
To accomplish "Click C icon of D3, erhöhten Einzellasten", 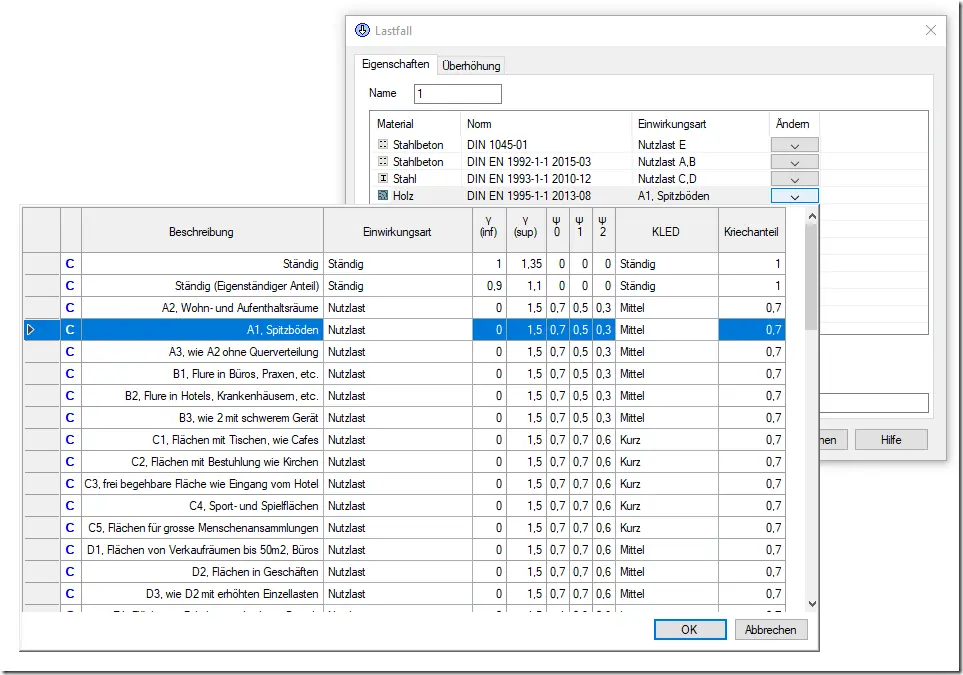I will [70, 594].
